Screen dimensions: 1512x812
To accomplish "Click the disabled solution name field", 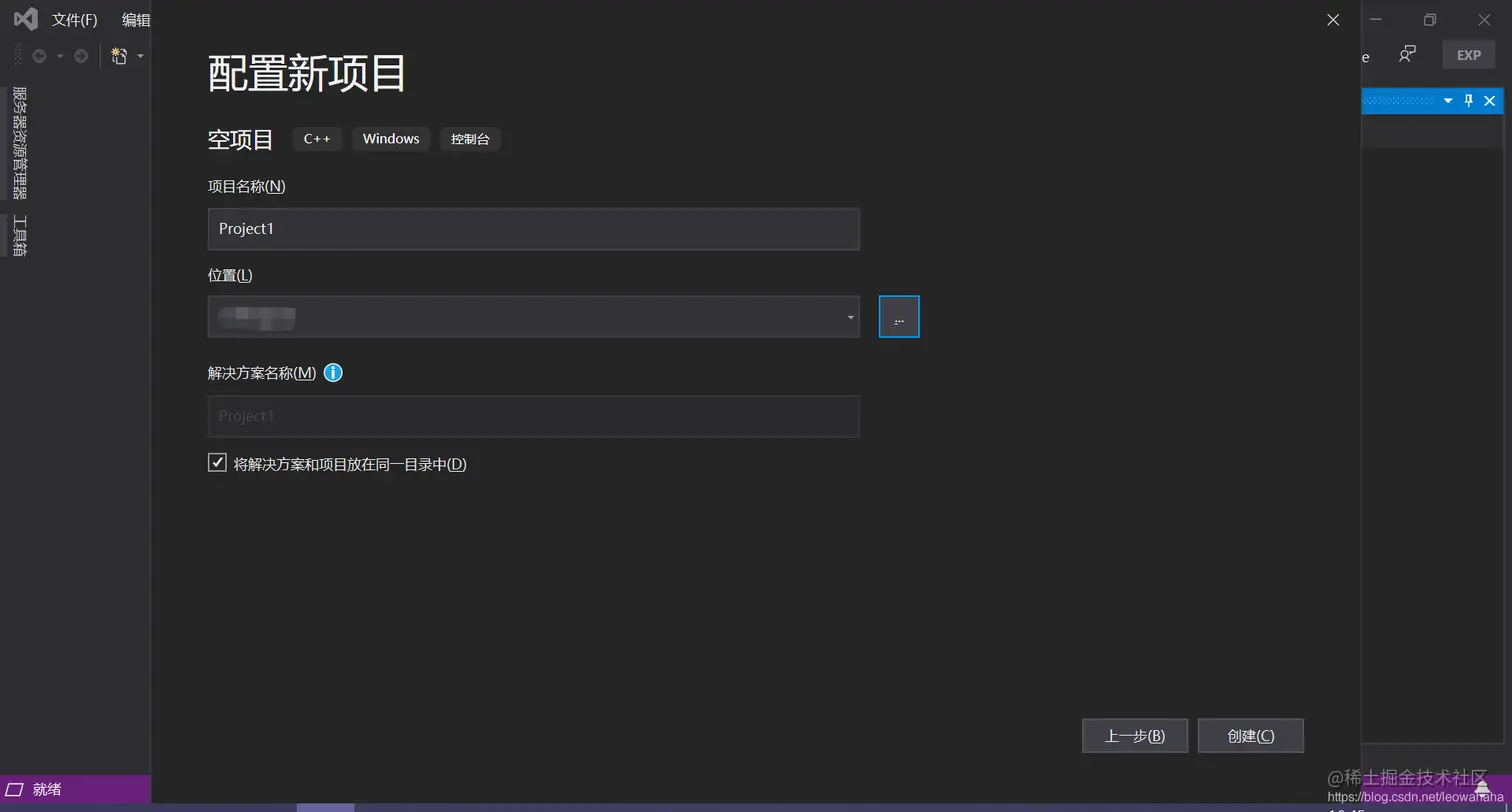I will click(x=534, y=416).
